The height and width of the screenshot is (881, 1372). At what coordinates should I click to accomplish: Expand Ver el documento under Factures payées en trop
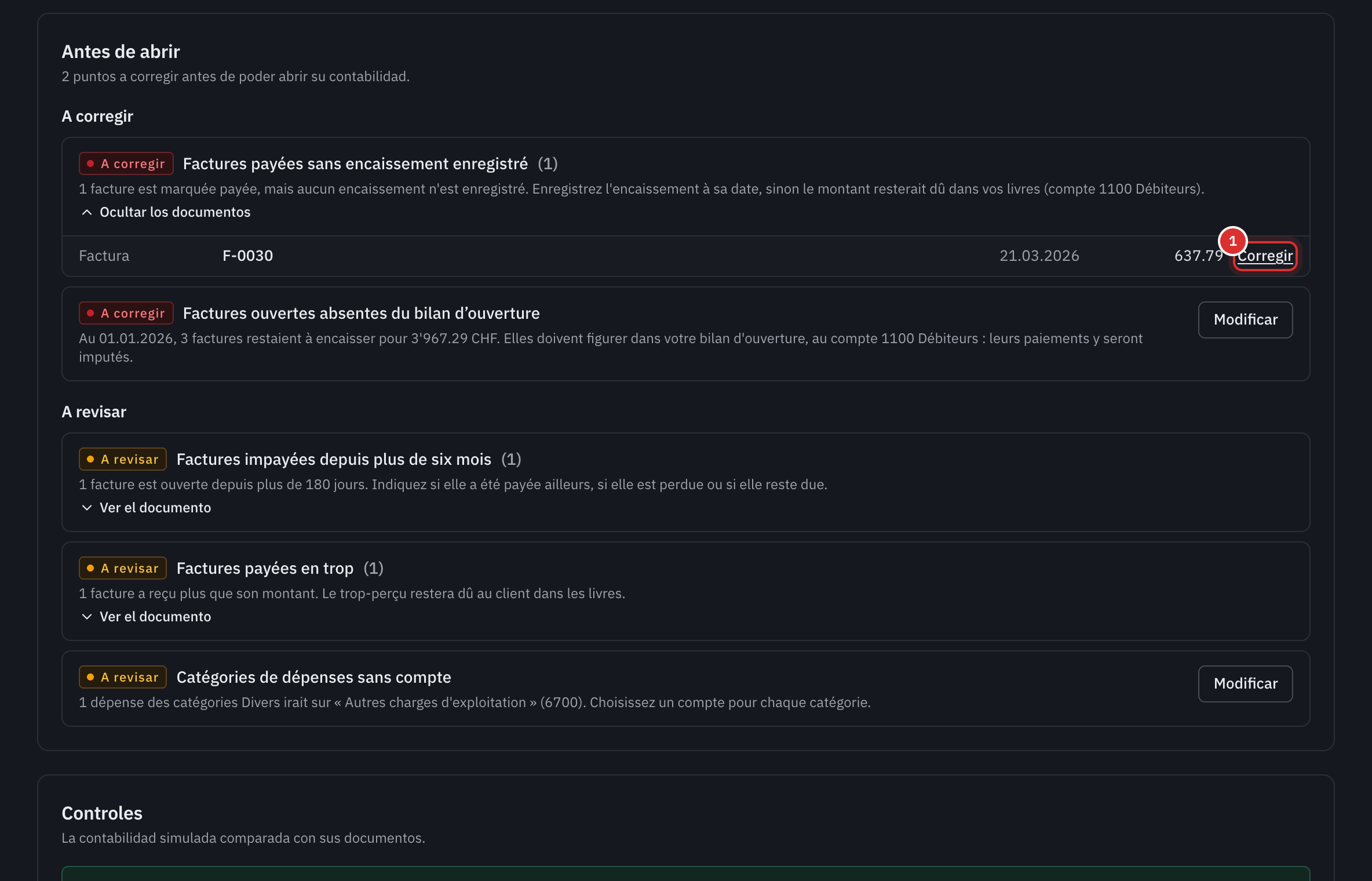coord(146,617)
